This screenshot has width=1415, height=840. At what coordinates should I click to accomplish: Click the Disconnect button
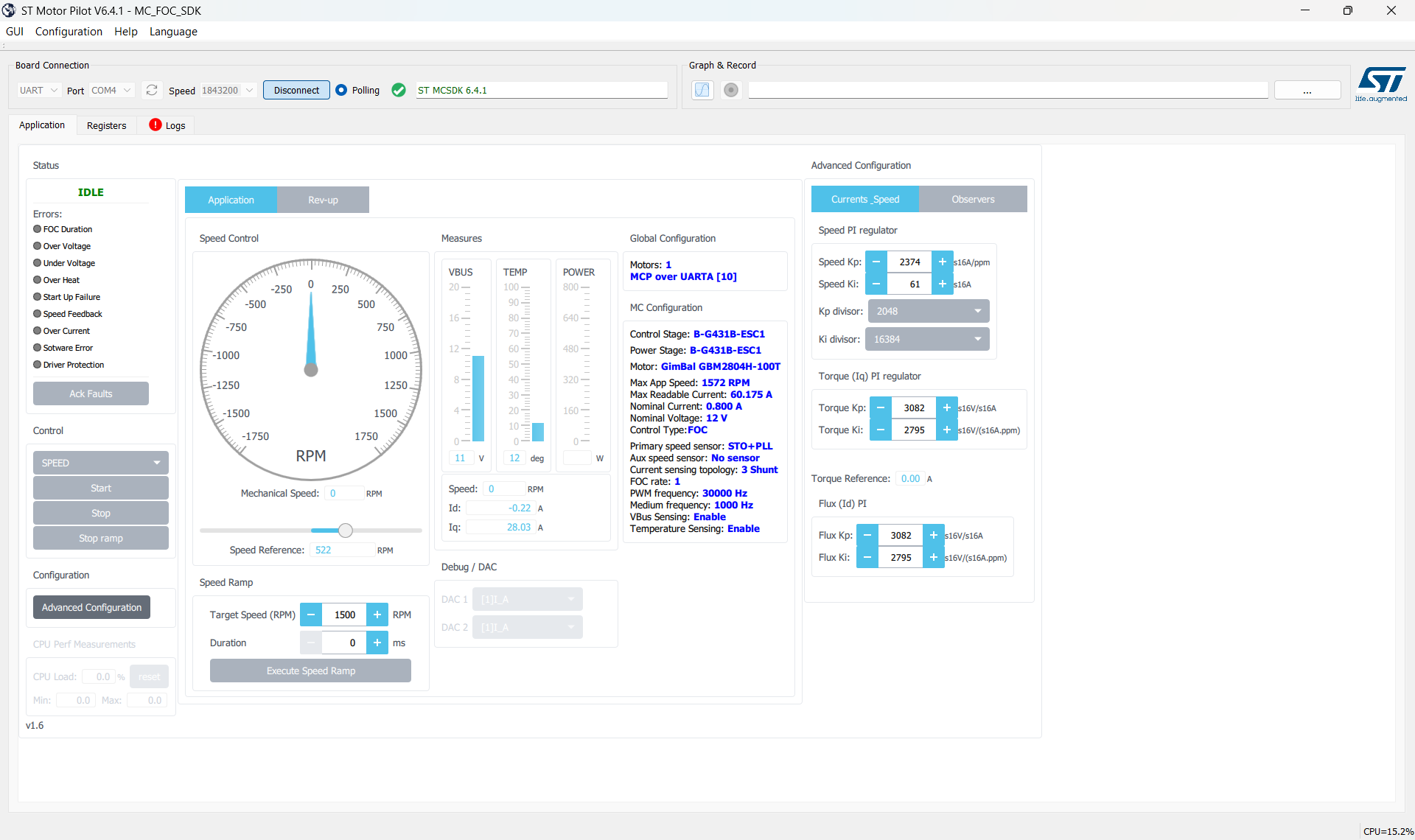click(x=296, y=90)
